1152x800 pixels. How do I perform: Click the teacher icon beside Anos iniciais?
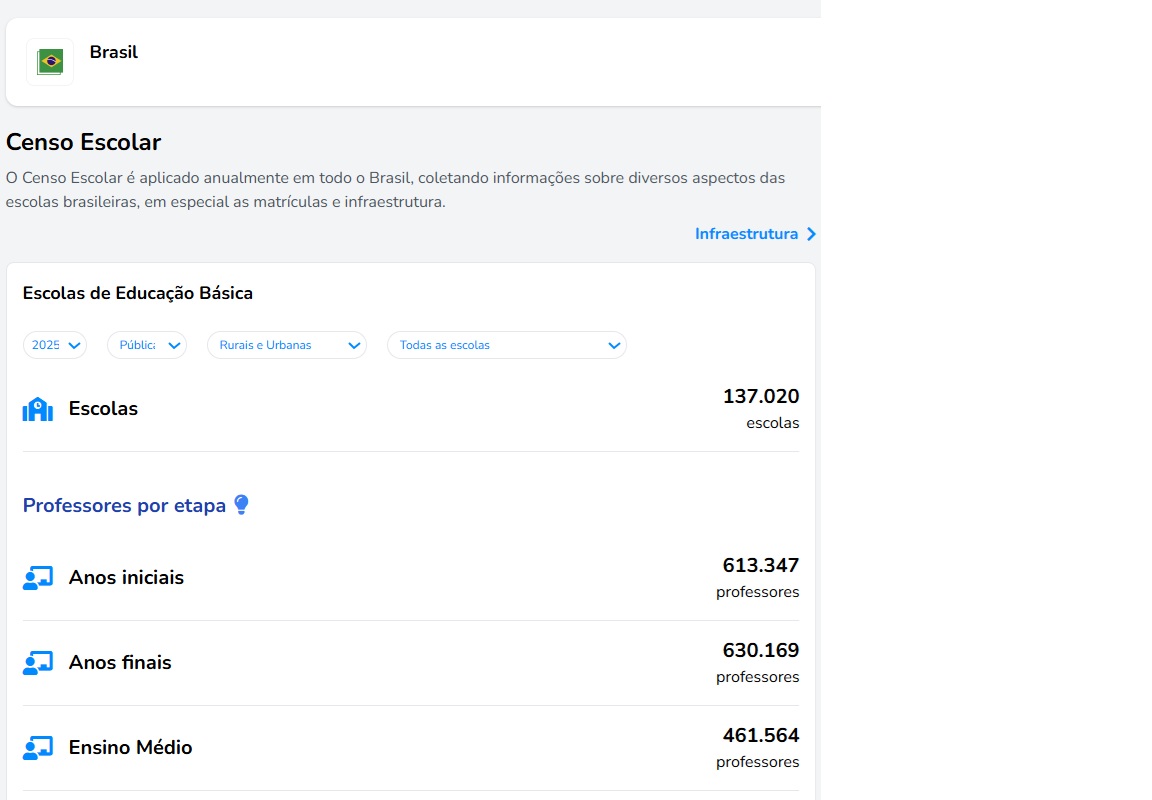[x=38, y=578]
